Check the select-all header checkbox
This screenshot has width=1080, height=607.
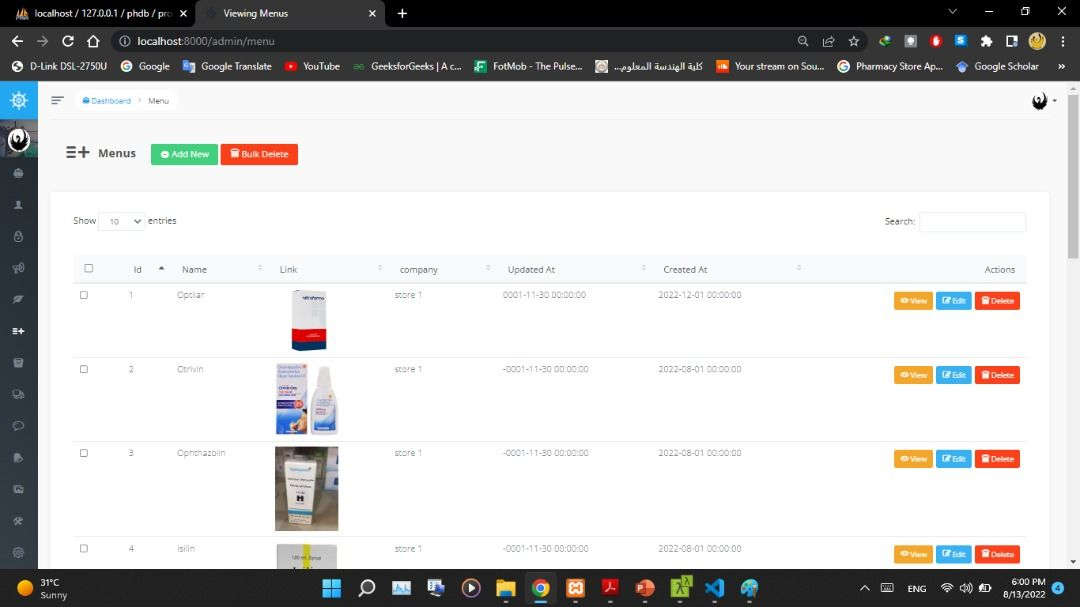click(x=88, y=269)
